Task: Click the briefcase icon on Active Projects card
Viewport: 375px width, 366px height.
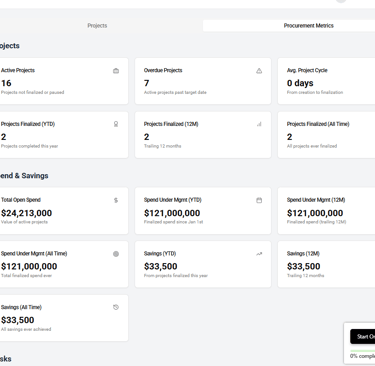Action: [116, 71]
